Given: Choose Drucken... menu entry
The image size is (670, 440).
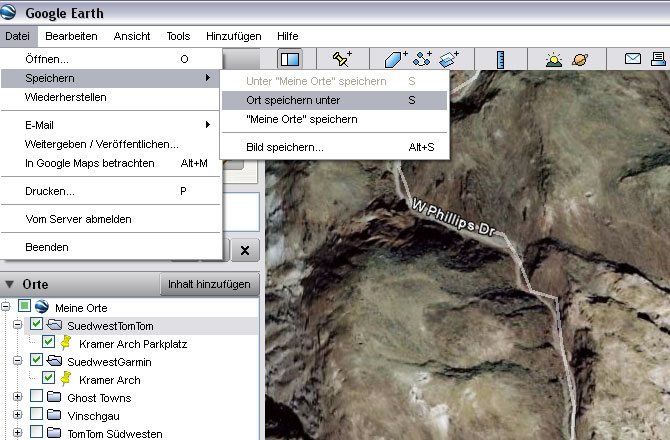Looking at the screenshot, I should (x=111, y=191).
